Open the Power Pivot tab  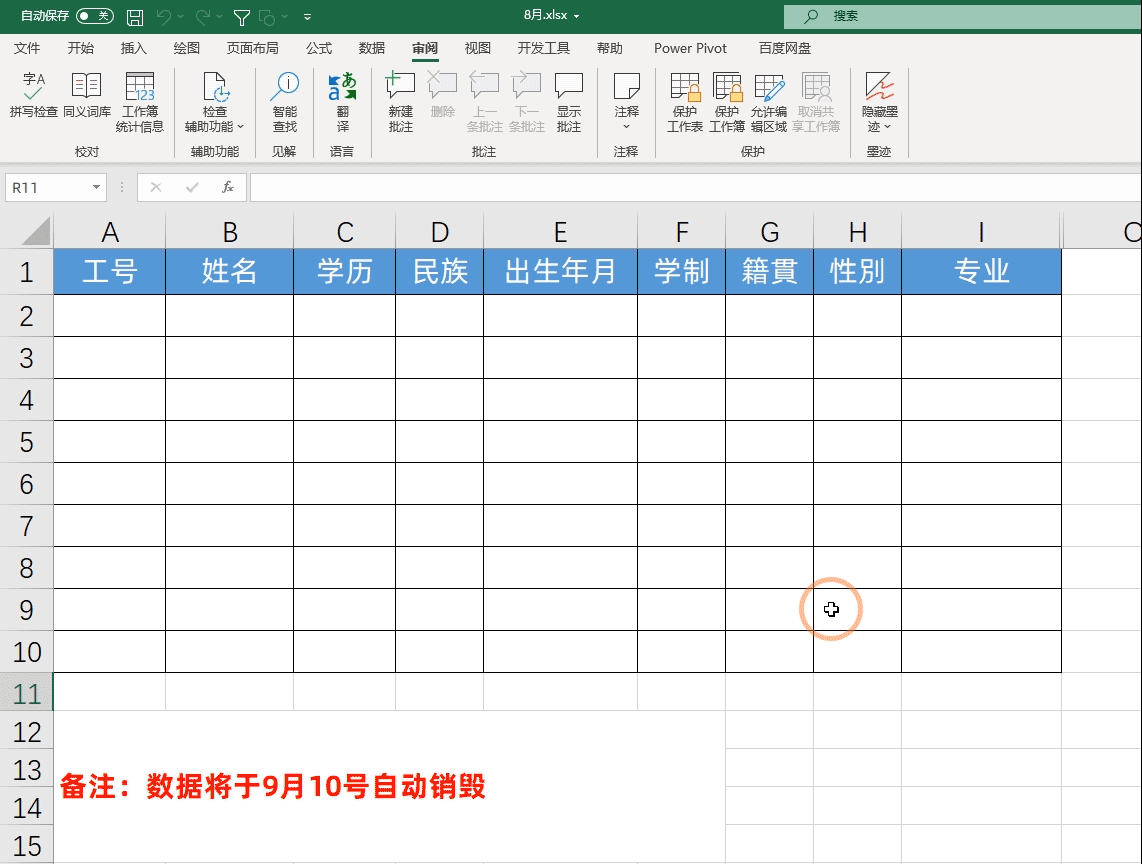(690, 48)
